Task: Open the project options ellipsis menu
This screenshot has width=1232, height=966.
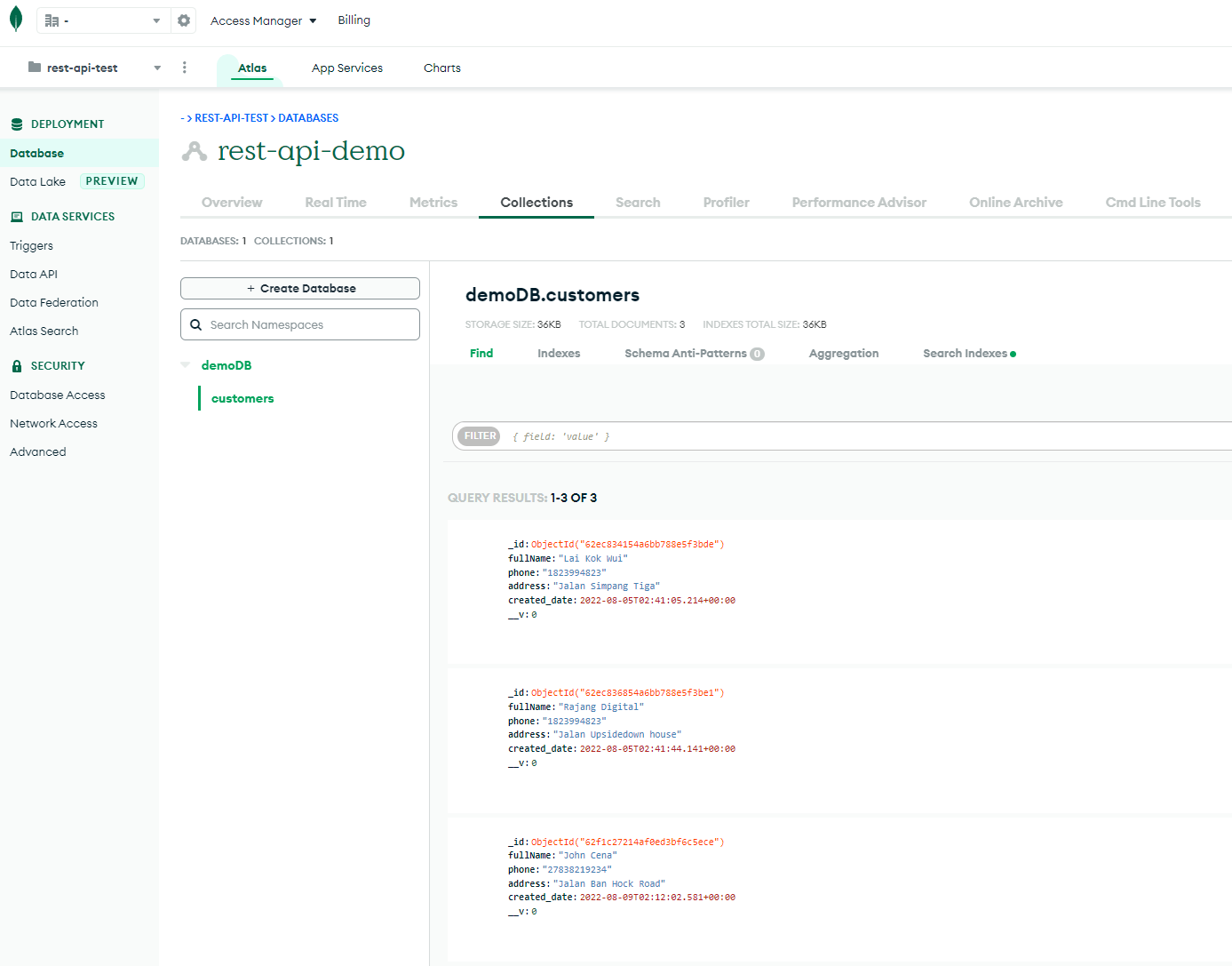Action: coord(184,68)
